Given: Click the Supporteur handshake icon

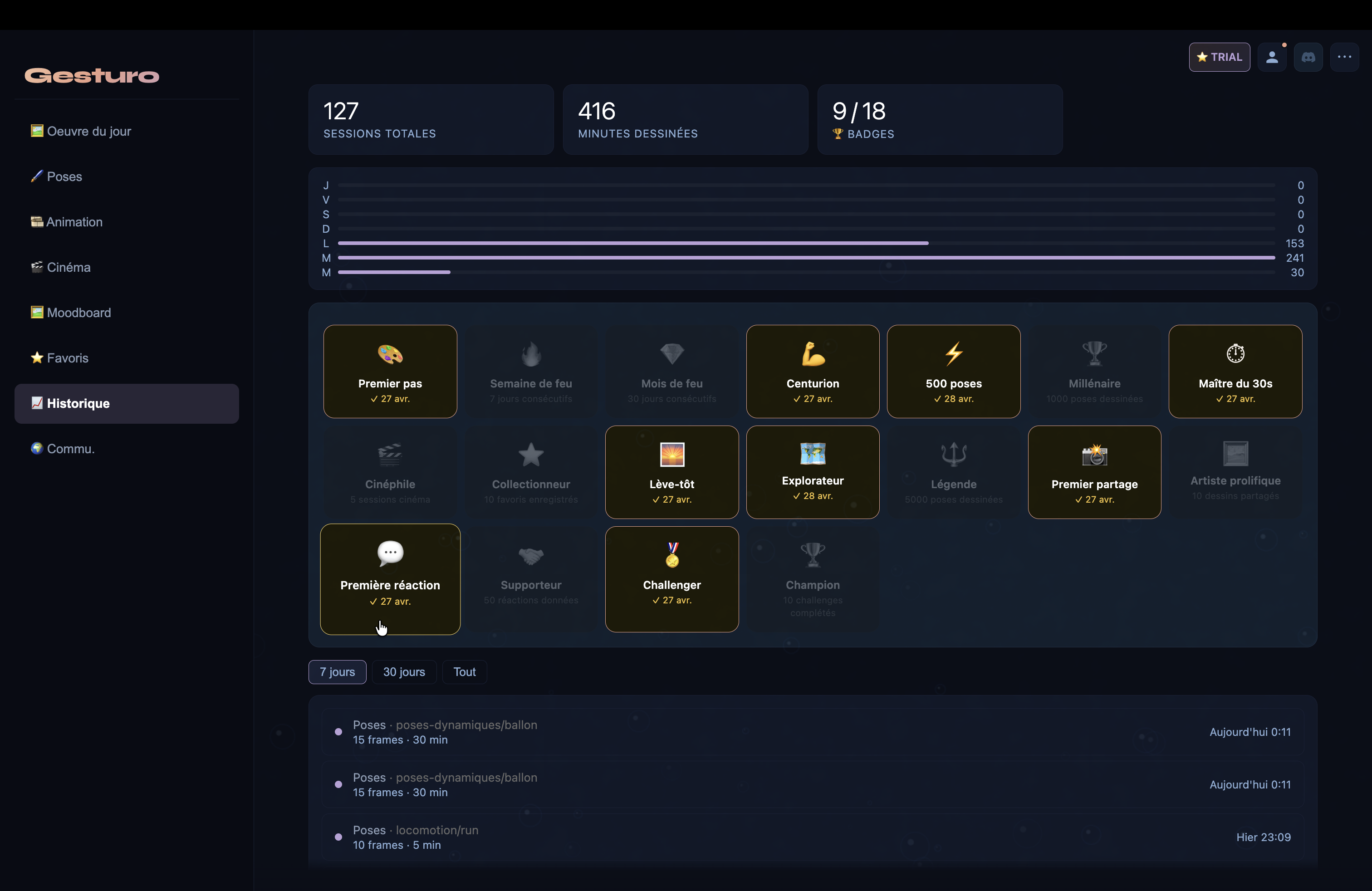Looking at the screenshot, I should [531, 556].
